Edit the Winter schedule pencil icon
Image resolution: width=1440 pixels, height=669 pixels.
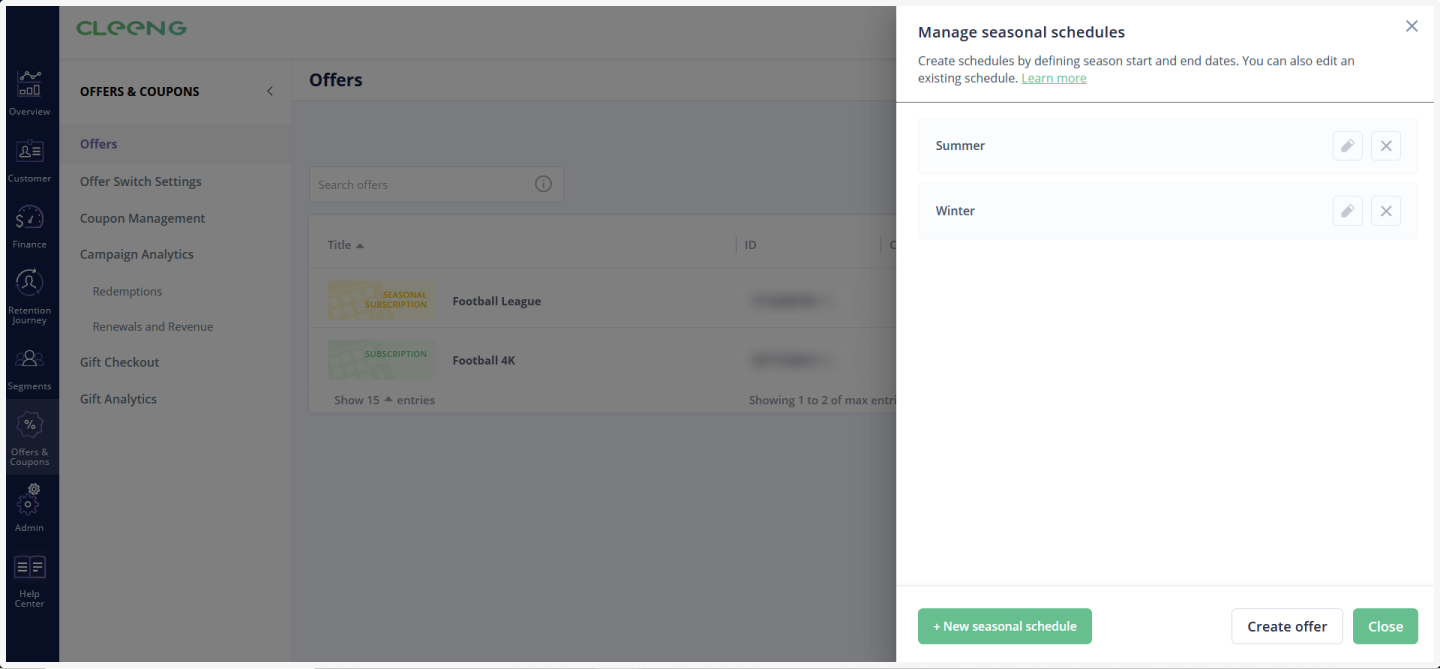point(1348,211)
